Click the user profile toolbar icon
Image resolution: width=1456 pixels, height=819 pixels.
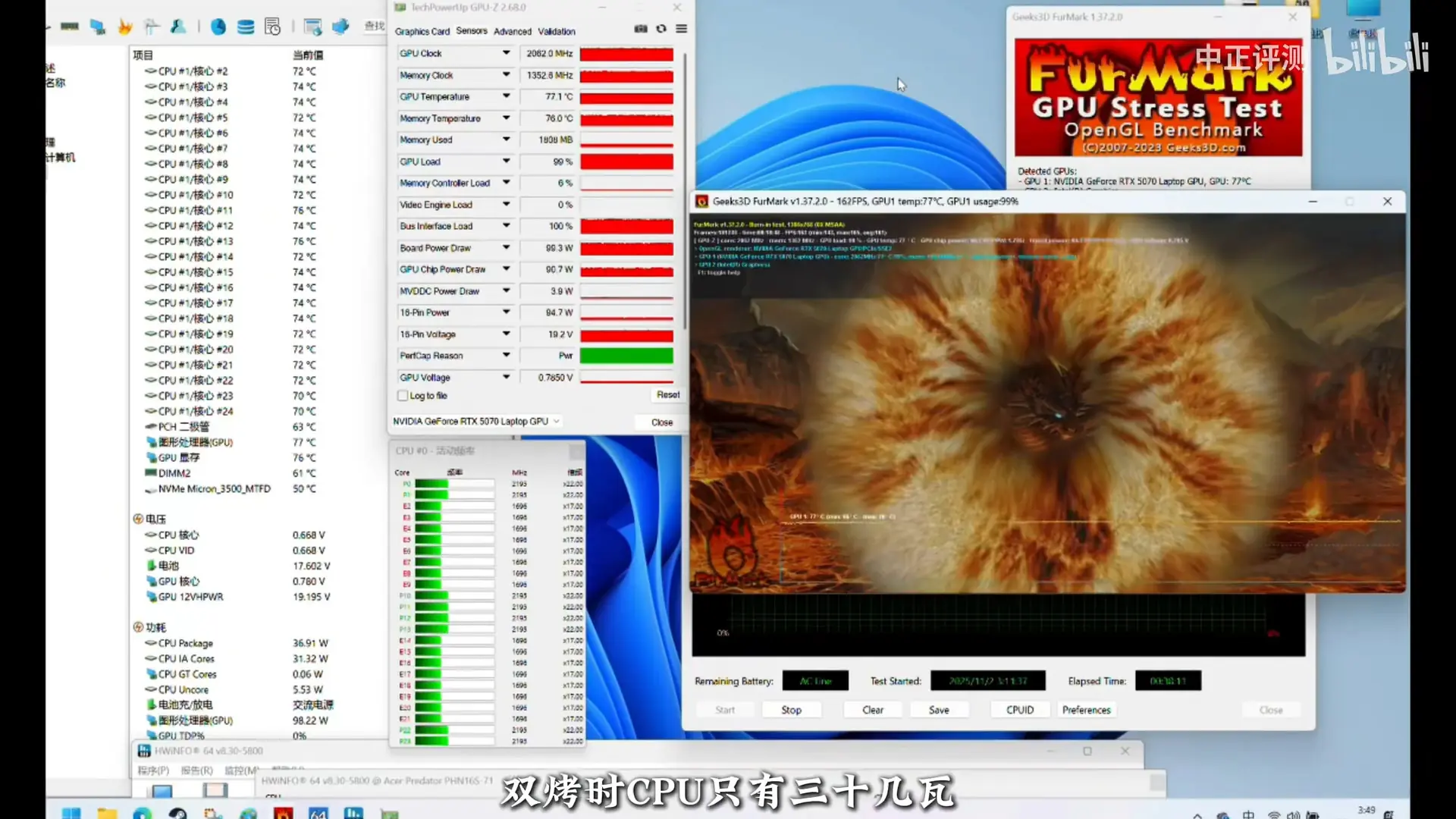click(178, 27)
